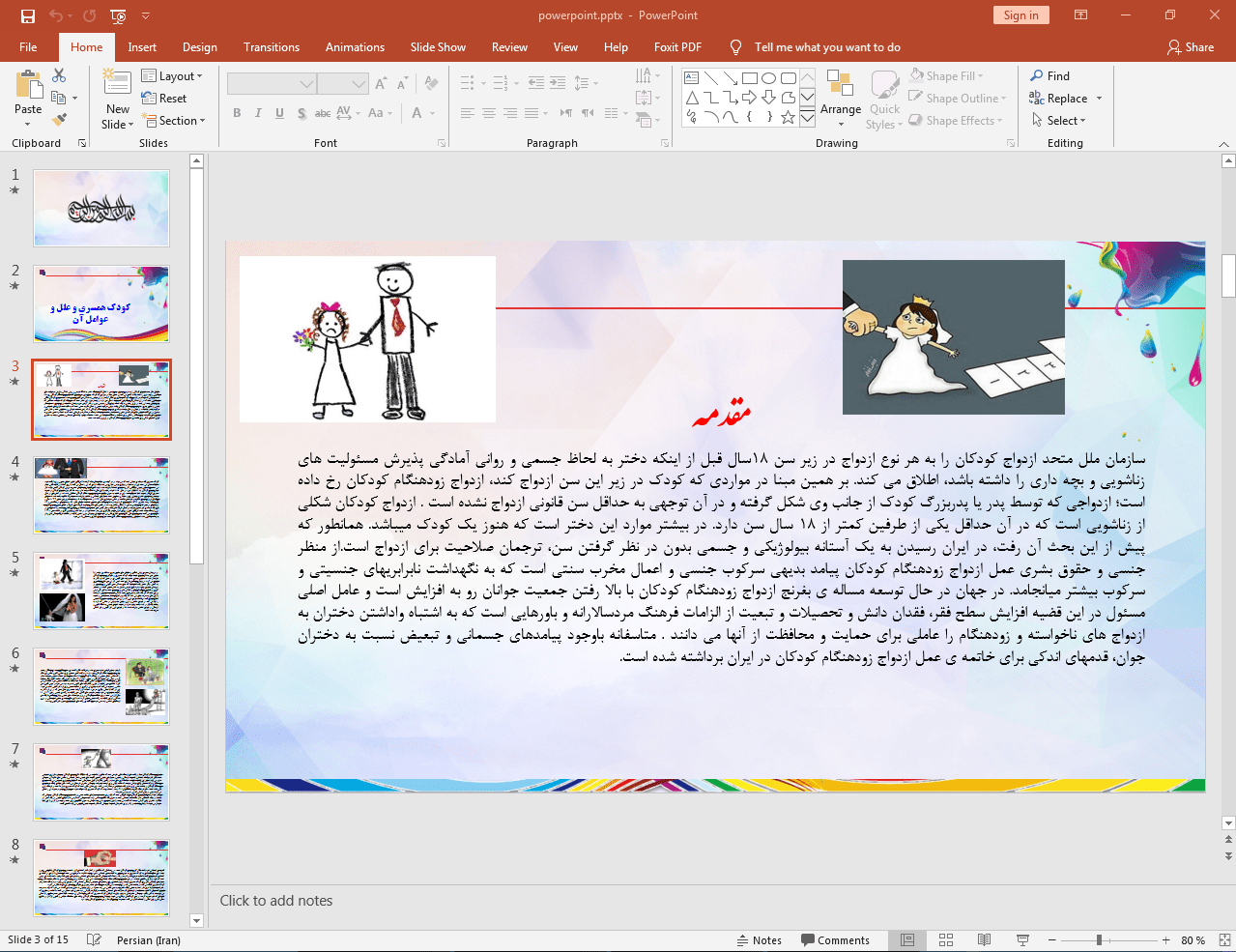Start Slide Show from status bar icon
Viewport: 1236px width, 952px height.
(1022, 940)
